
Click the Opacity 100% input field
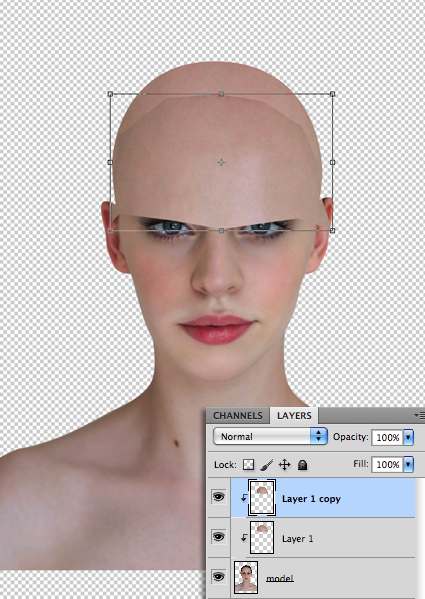(x=387, y=437)
